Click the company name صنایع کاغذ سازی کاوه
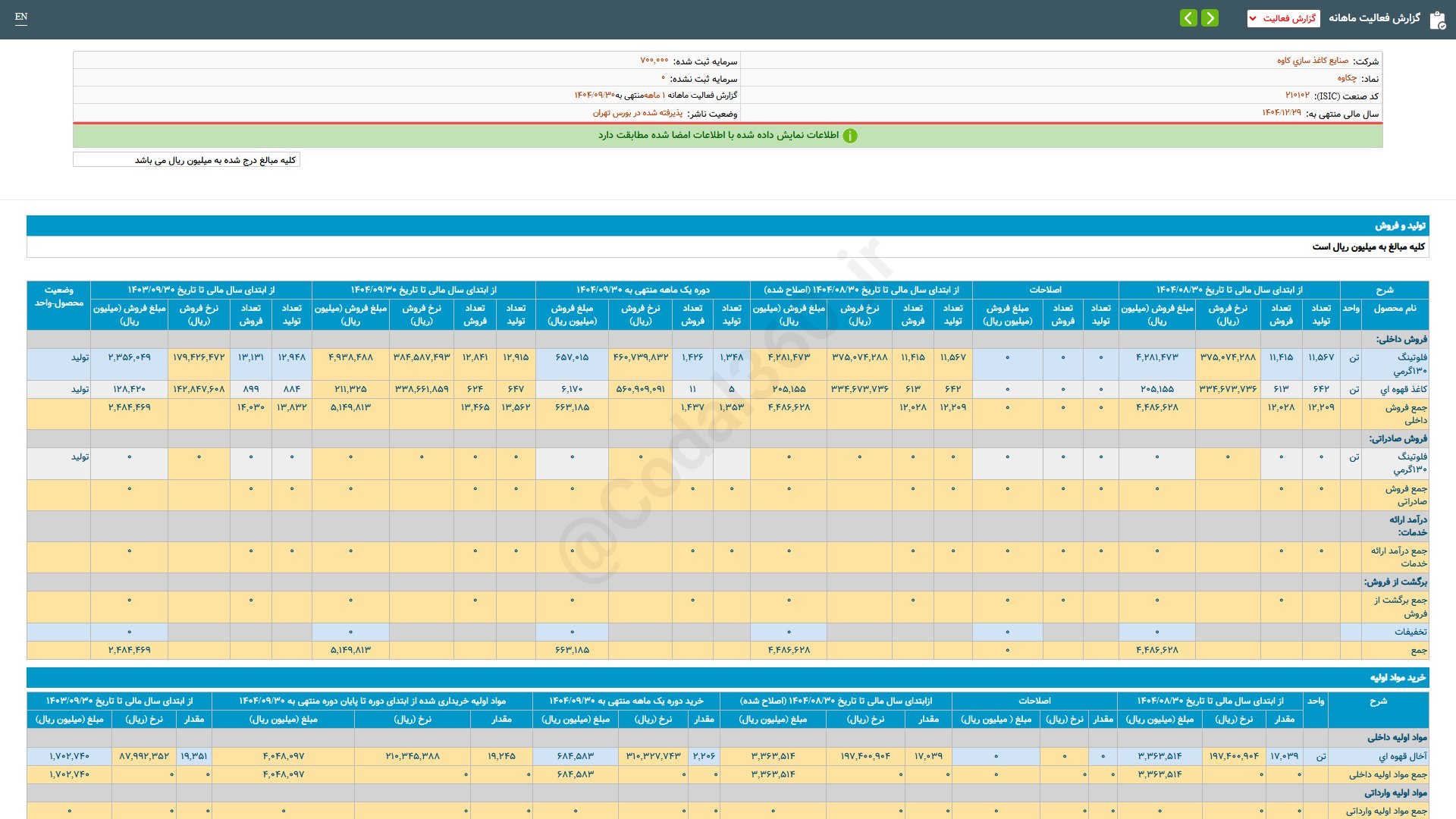 [1312, 61]
